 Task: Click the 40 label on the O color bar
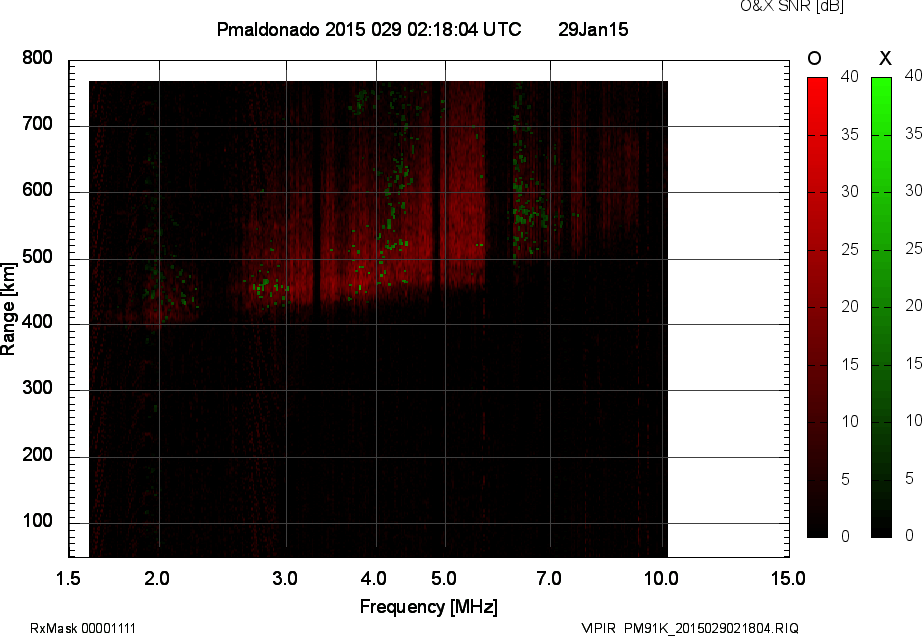[850, 76]
